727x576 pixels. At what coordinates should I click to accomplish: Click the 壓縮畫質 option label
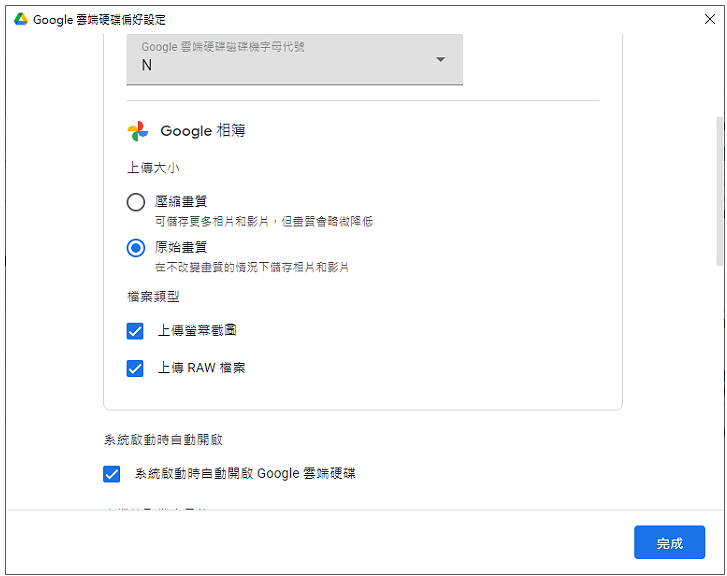pos(181,202)
